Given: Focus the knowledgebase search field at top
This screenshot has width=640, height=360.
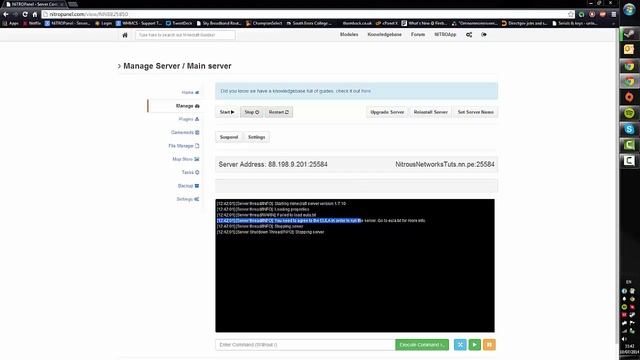Looking at the screenshot, I should point(185,35).
